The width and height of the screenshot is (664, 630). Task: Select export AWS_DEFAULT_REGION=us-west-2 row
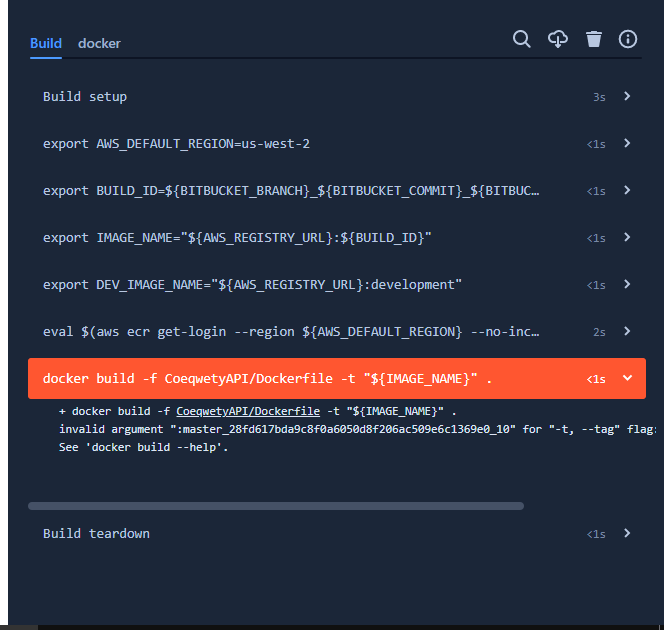pos(337,144)
